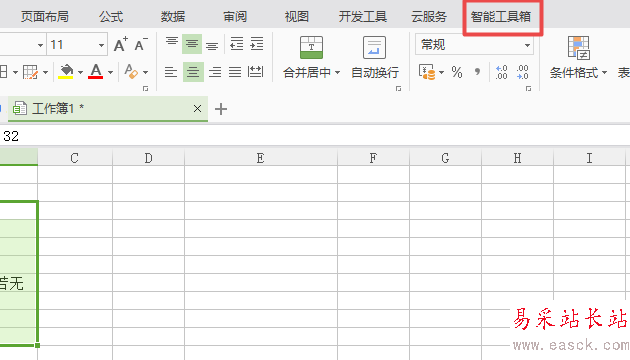Align text right

[x=215, y=72]
